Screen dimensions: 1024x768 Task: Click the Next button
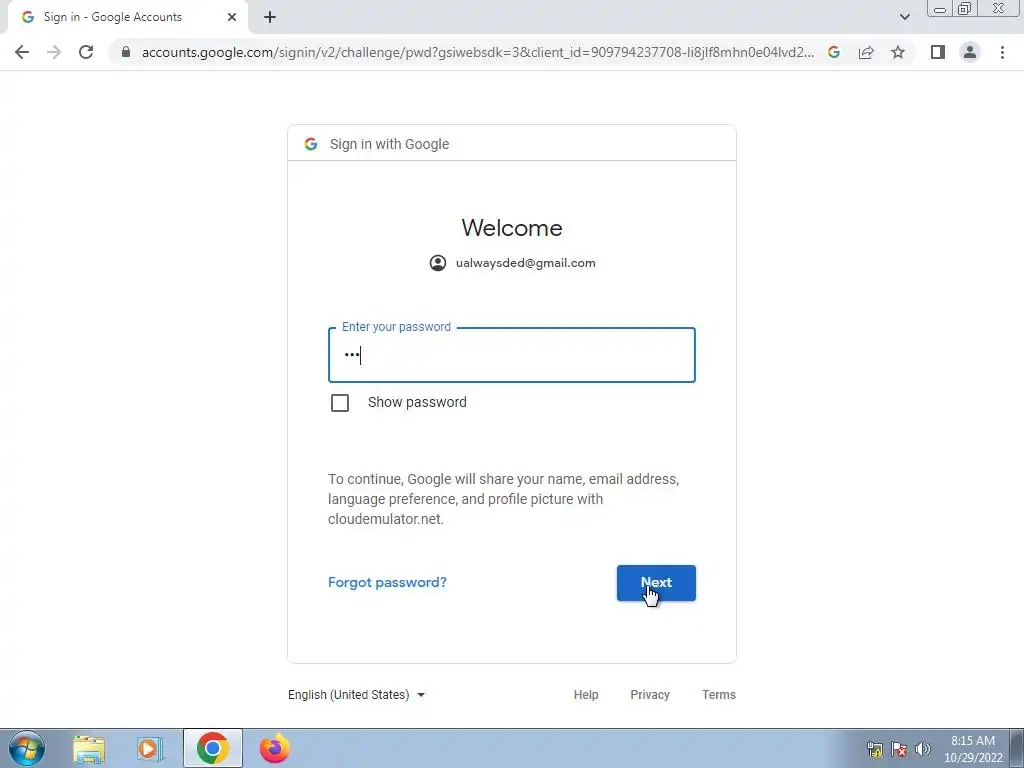click(x=656, y=583)
